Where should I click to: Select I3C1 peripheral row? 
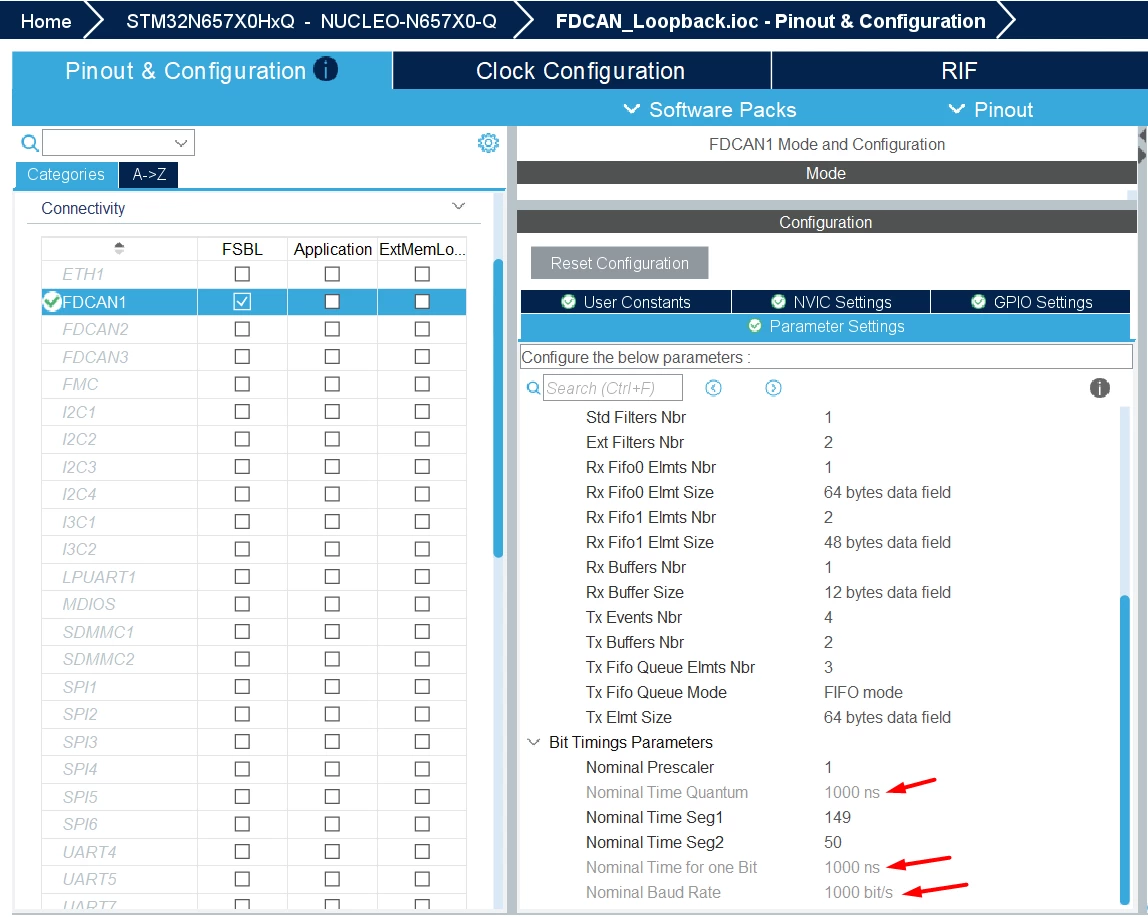(x=79, y=521)
